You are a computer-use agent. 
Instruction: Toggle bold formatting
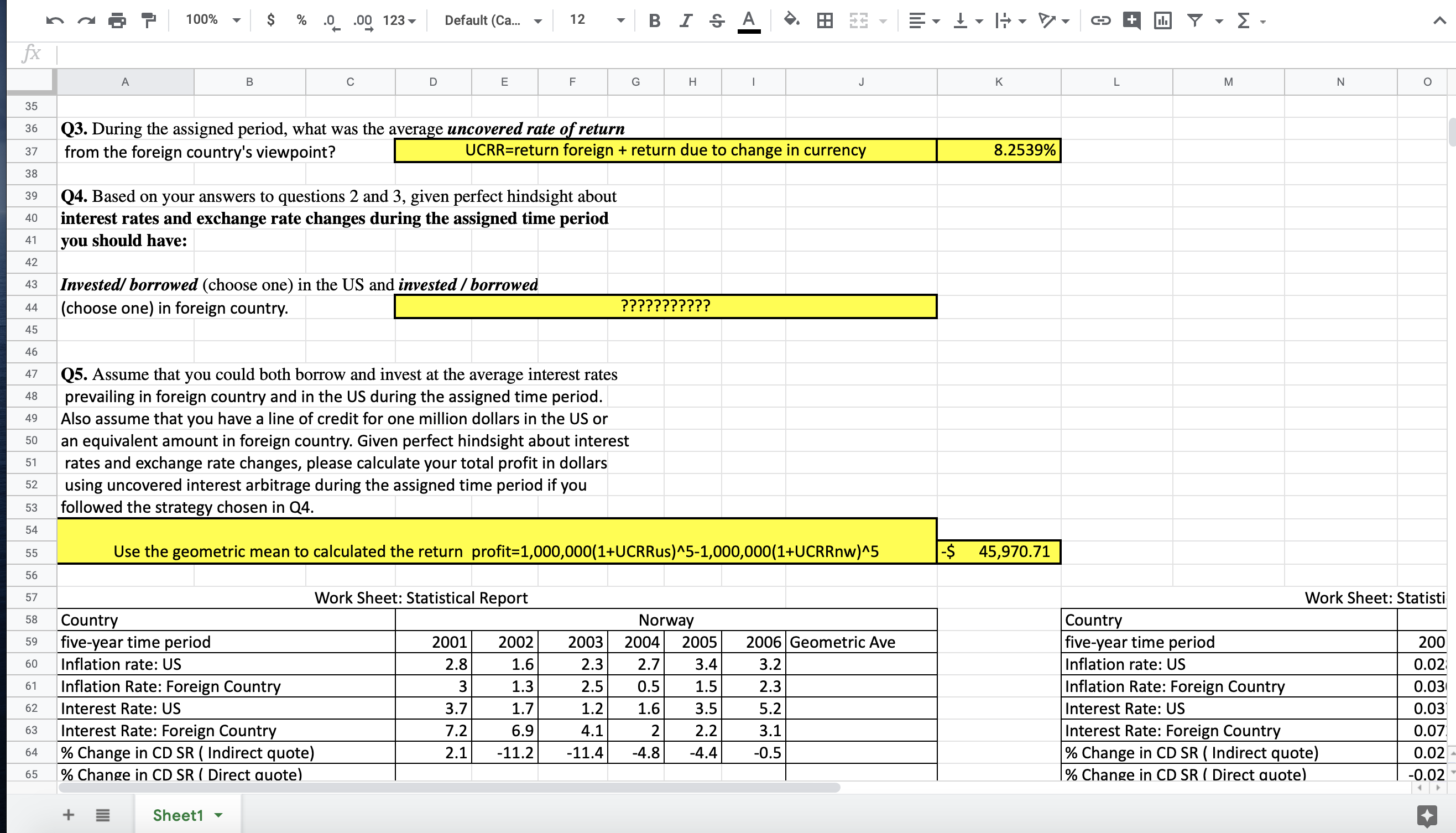[x=655, y=21]
